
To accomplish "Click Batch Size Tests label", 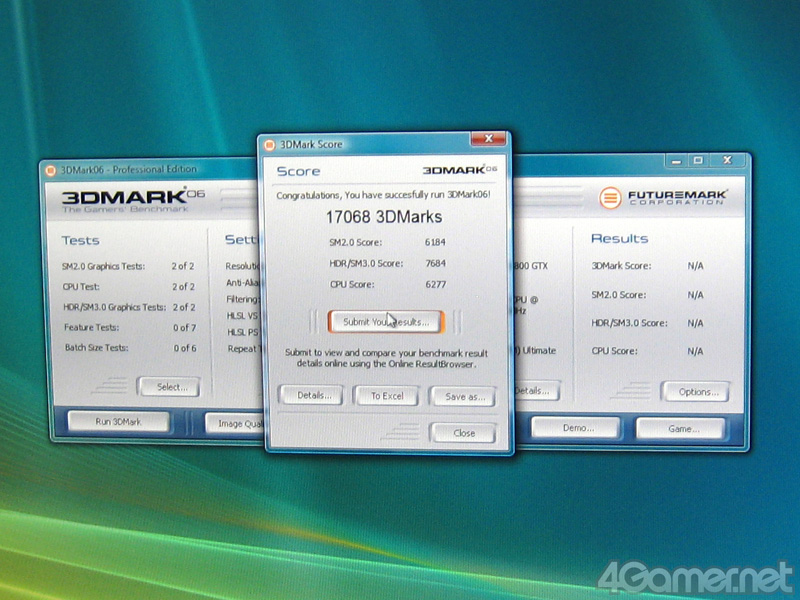I will point(96,348).
